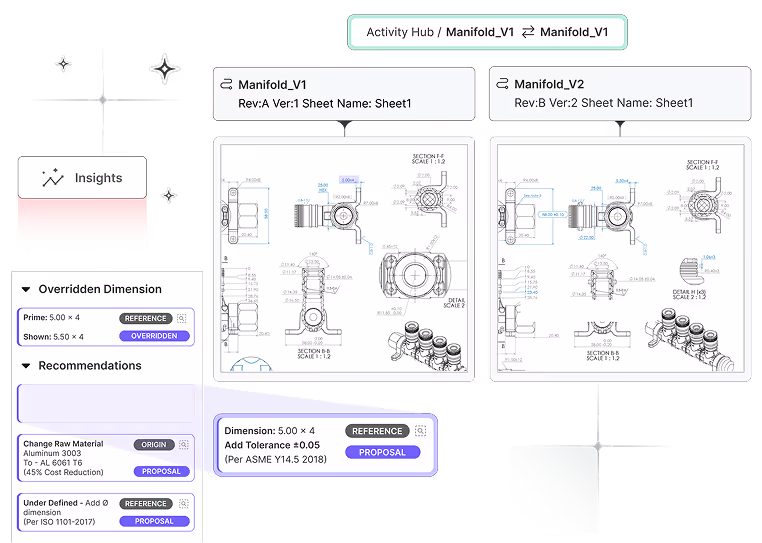Click 'Change Raw Material' title text
Image resolution: width=762 pixels, height=543 pixels.
pyautogui.click(x=63, y=444)
